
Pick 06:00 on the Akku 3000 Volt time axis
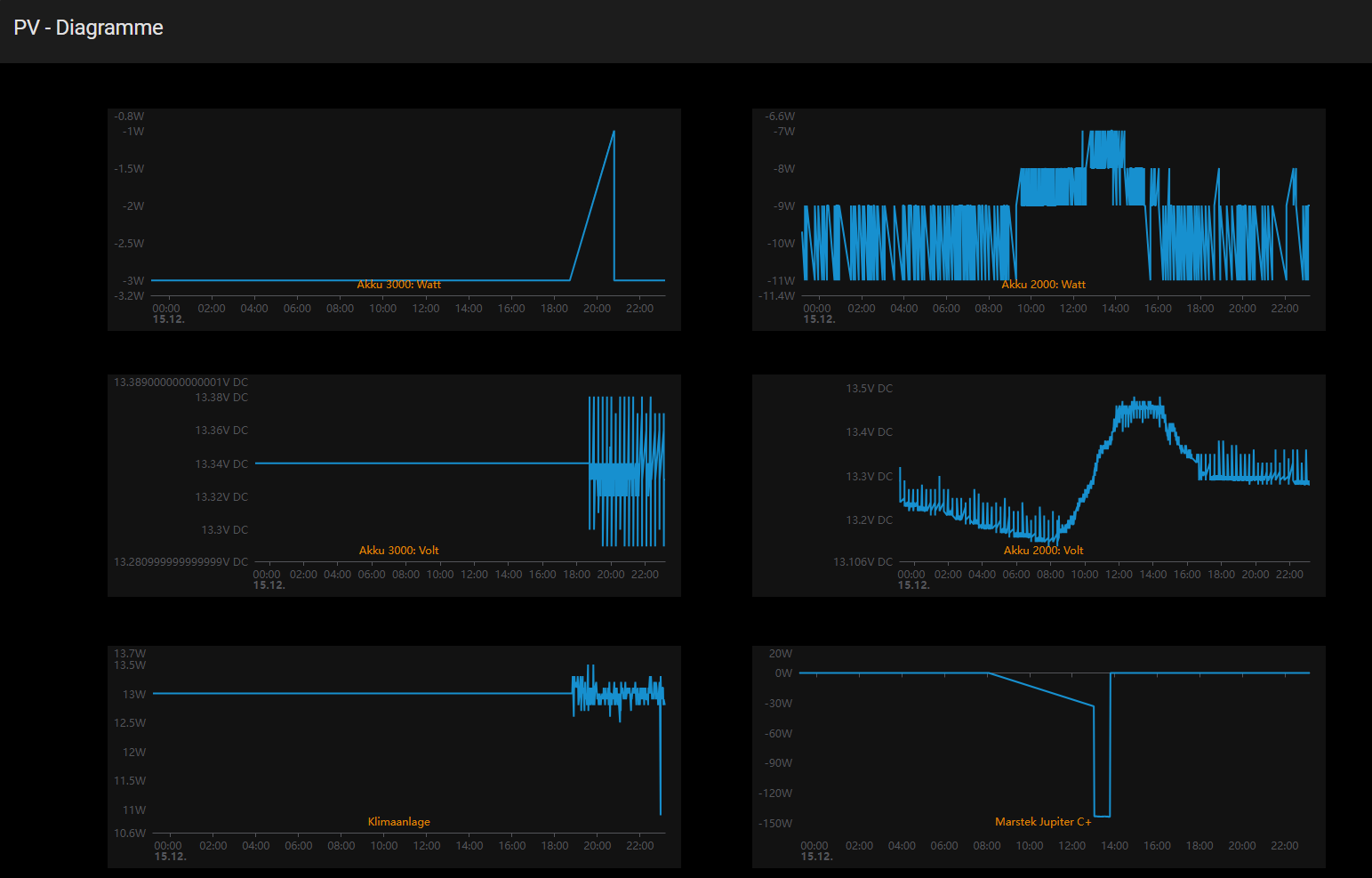tap(372, 575)
